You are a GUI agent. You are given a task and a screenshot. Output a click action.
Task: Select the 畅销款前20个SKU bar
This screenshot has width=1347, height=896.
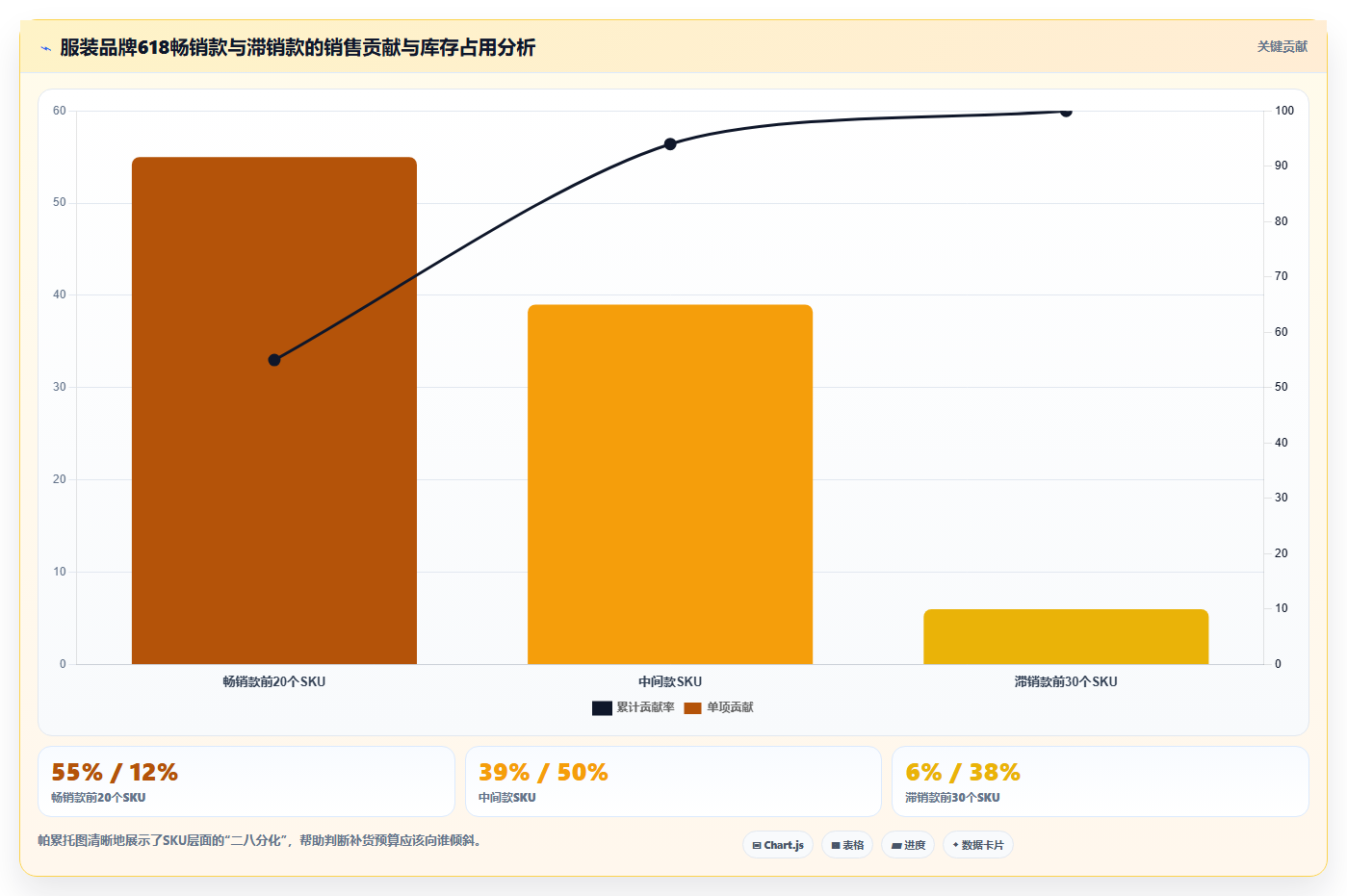(x=274, y=410)
